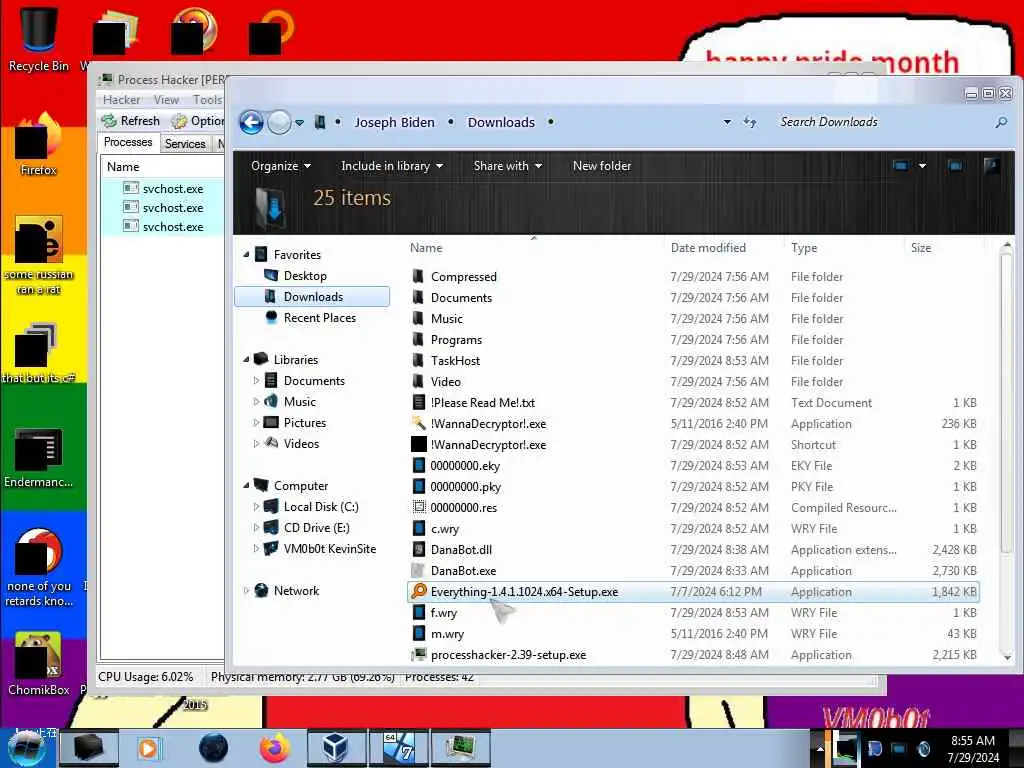Expand the Pictures library node
The width and height of the screenshot is (1024, 768).
tap(256, 423)
